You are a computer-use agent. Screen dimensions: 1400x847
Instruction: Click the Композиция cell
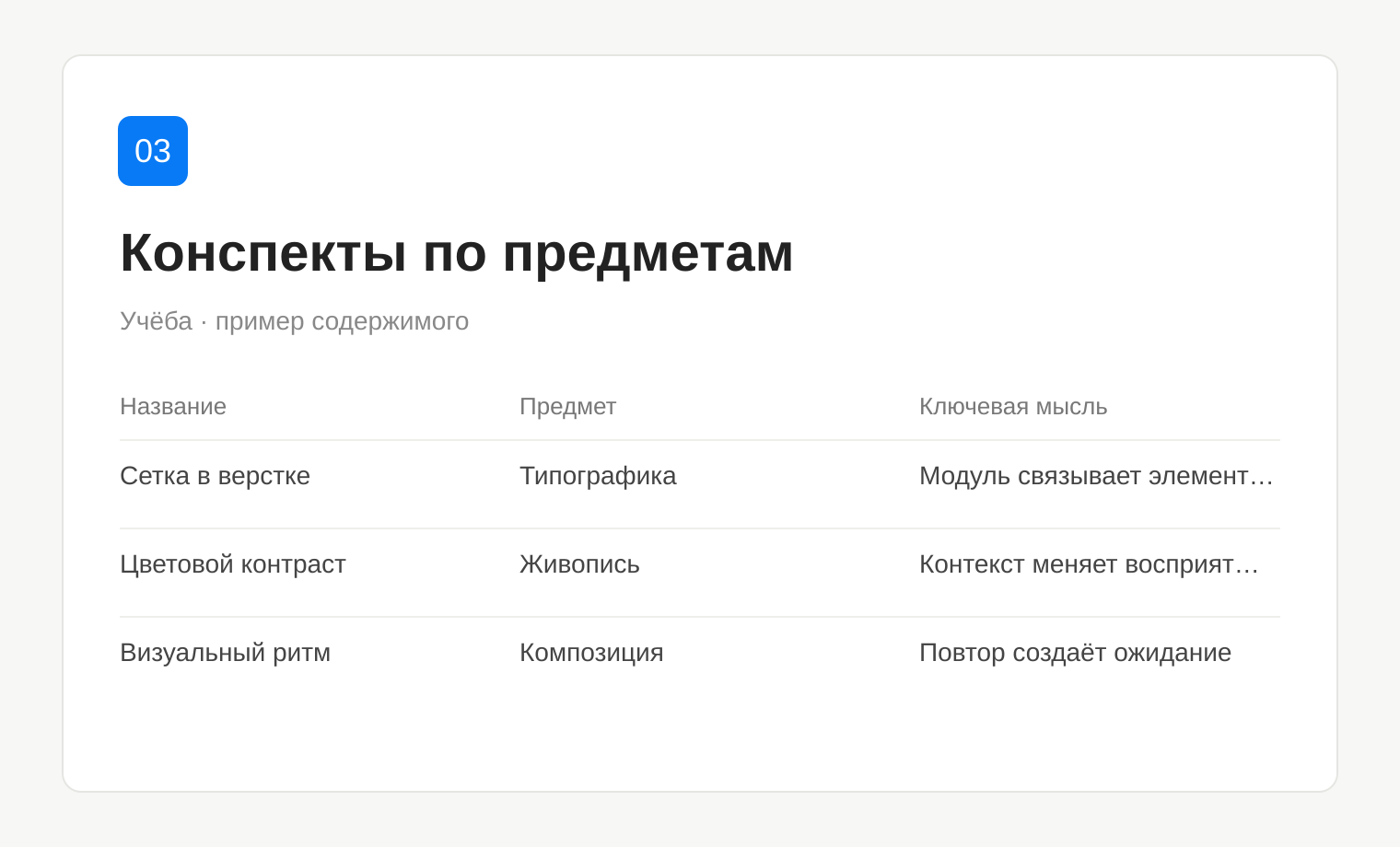[591, 652]
